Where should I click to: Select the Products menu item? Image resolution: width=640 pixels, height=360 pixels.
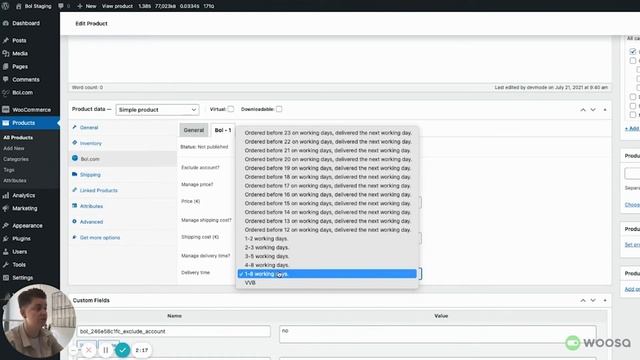click(x=30, y=123)
